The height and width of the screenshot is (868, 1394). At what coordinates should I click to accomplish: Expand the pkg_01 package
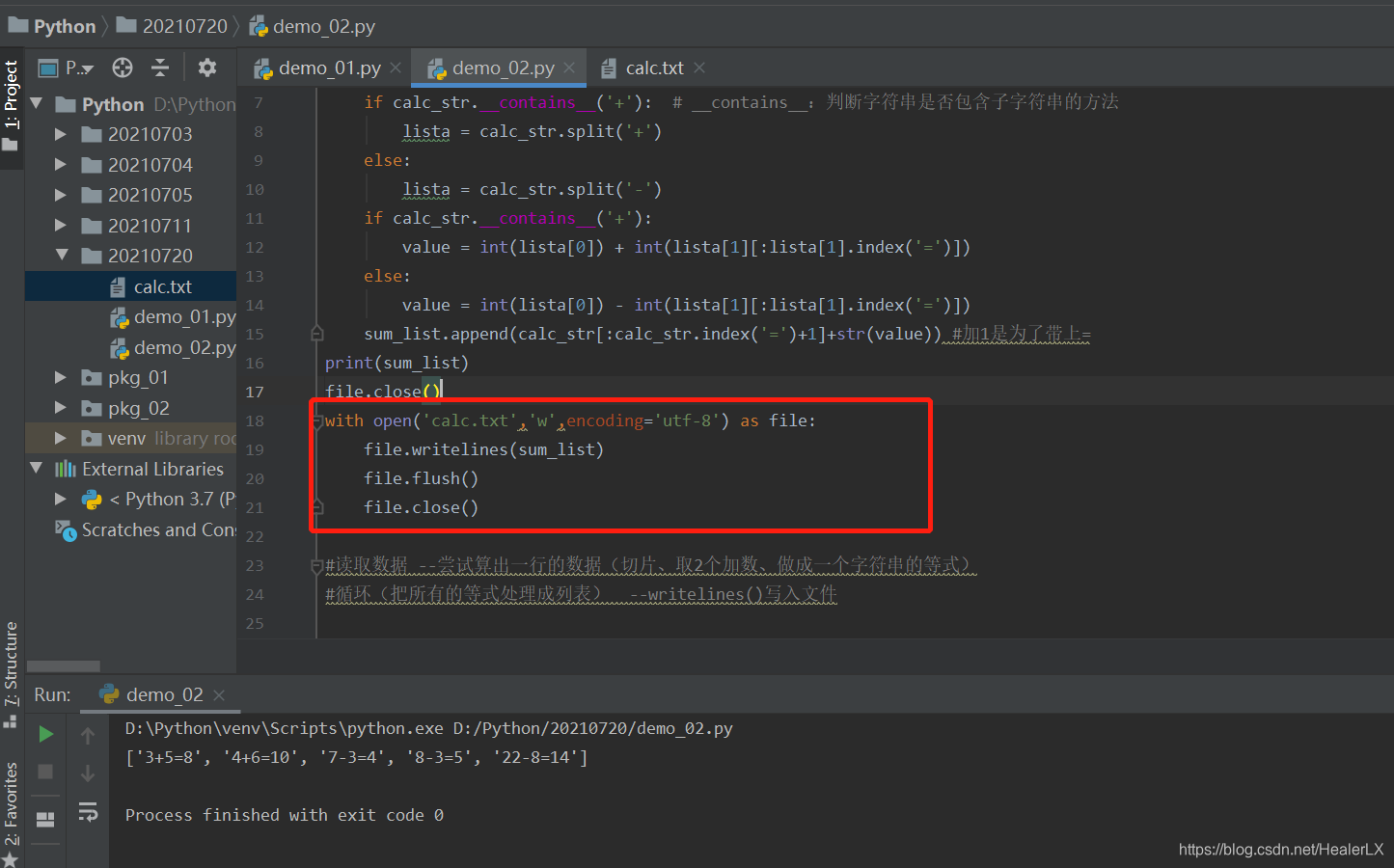[61, 377]
